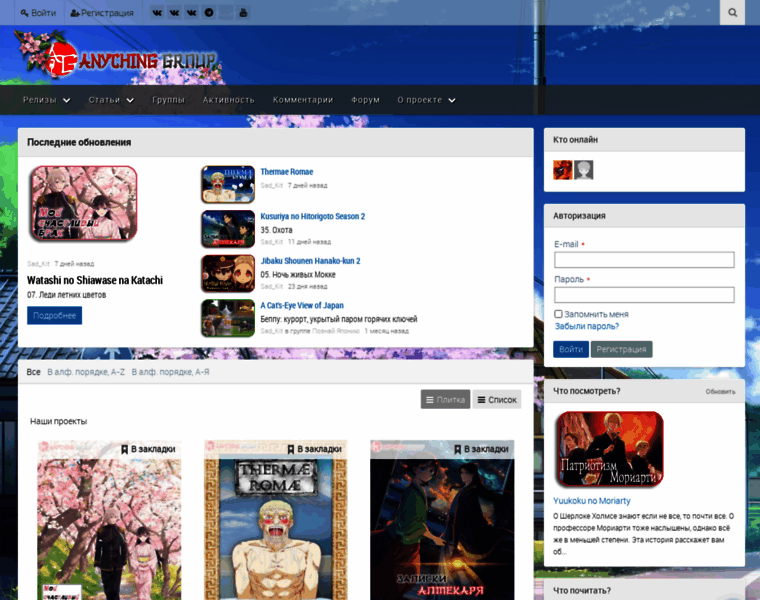Sort by В алф. порядке, A-Z
Screen dimensions: 760x600
[x=86, y=372]
